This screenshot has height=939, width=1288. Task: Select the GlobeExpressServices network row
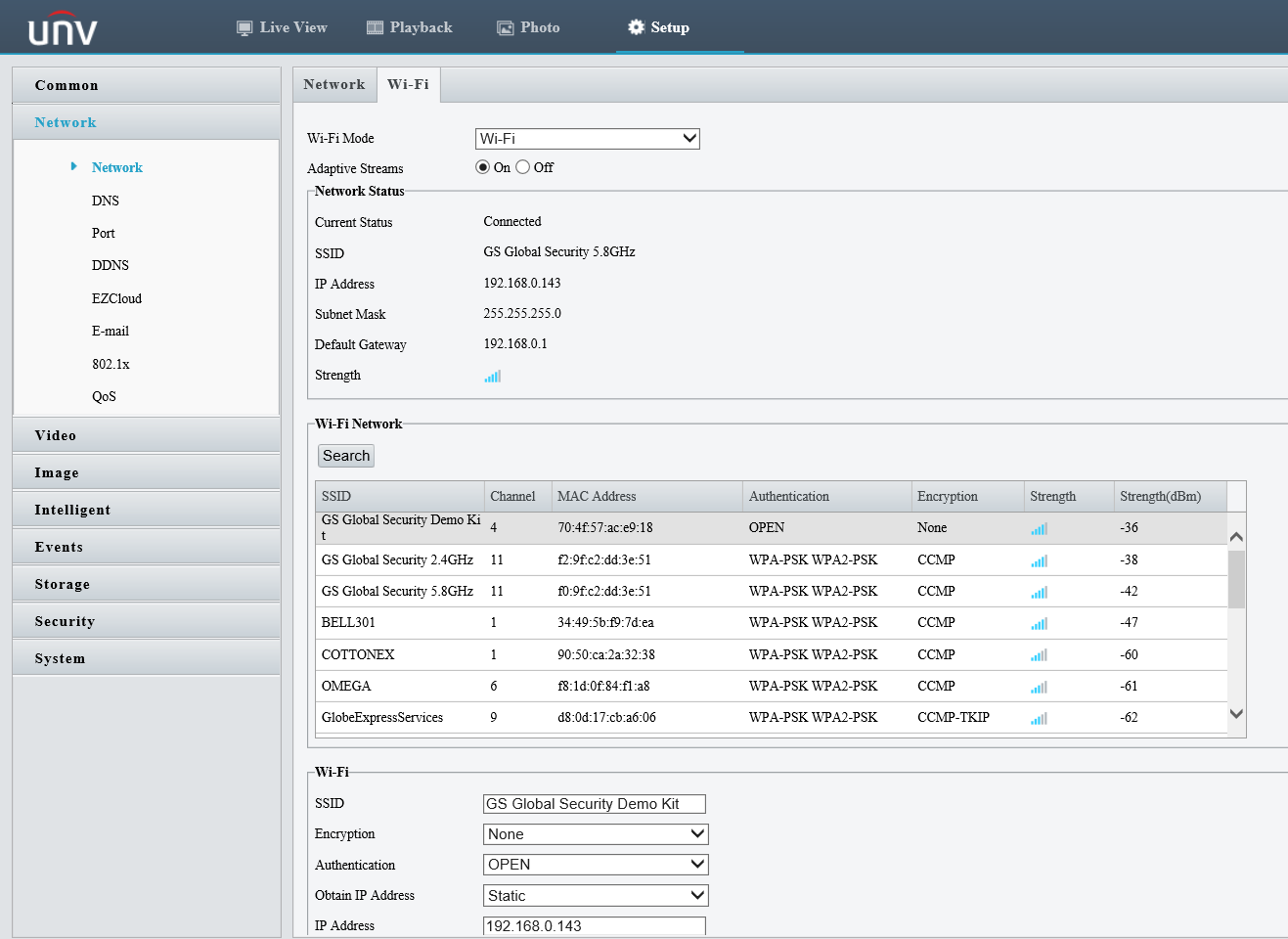(772, 718)
